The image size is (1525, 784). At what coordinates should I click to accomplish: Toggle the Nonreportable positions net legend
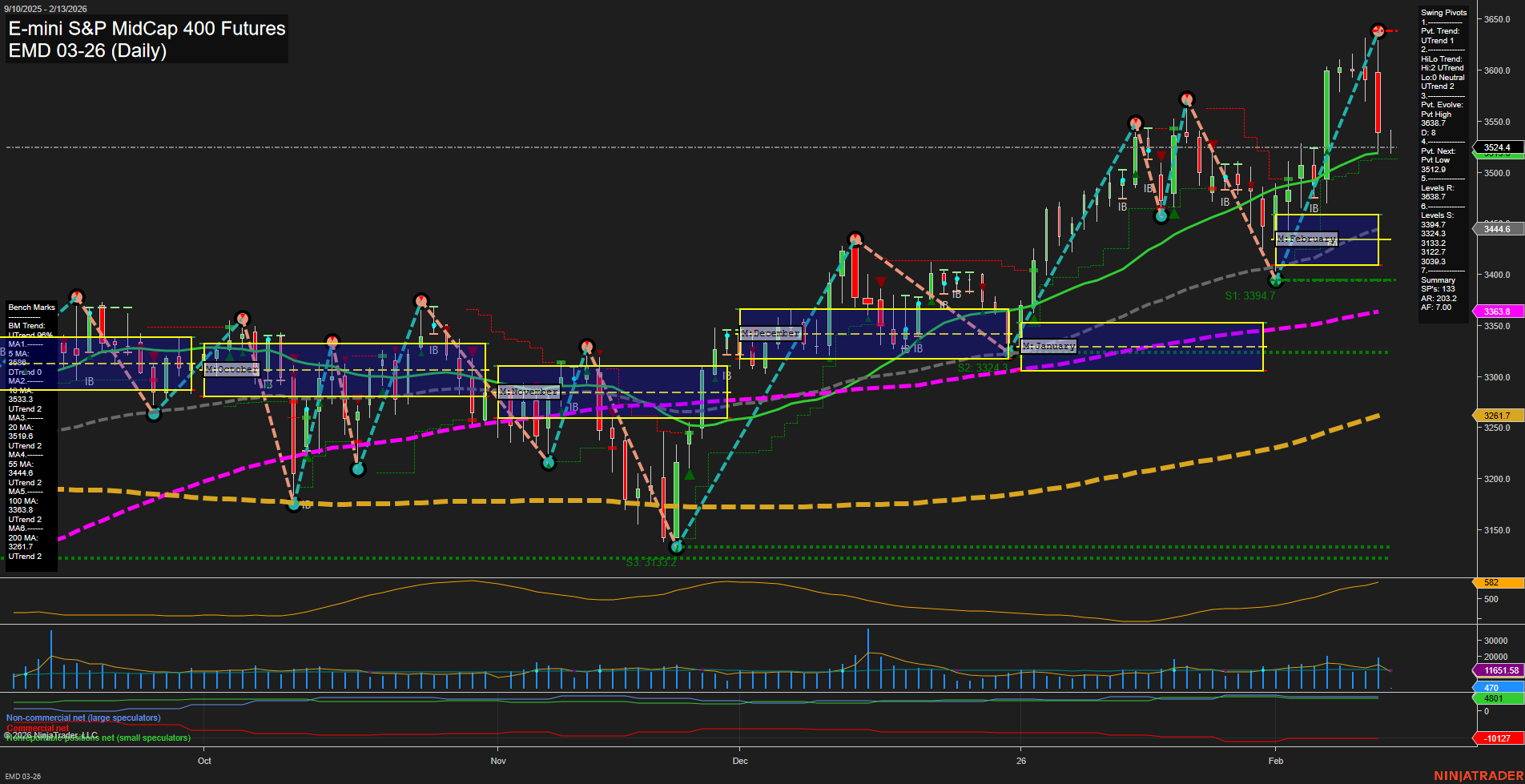(x=96, y=738)
